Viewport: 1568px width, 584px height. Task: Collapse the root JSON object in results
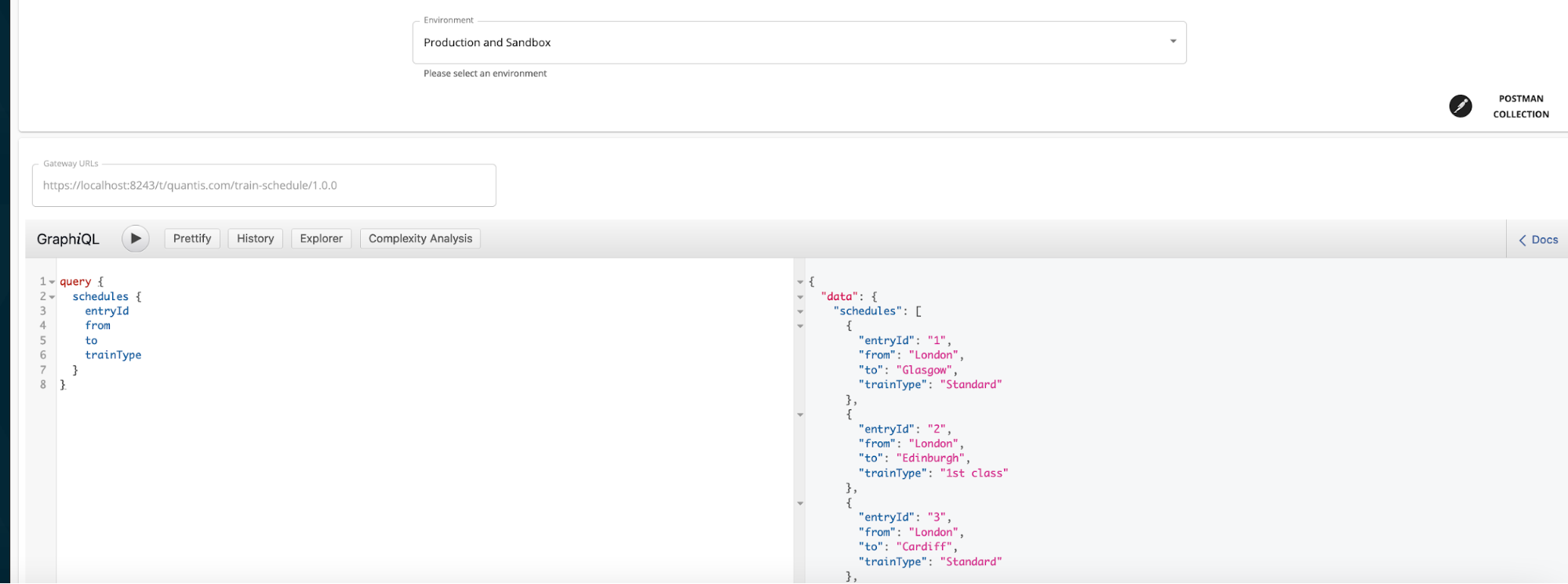click(x=800, y=282)
